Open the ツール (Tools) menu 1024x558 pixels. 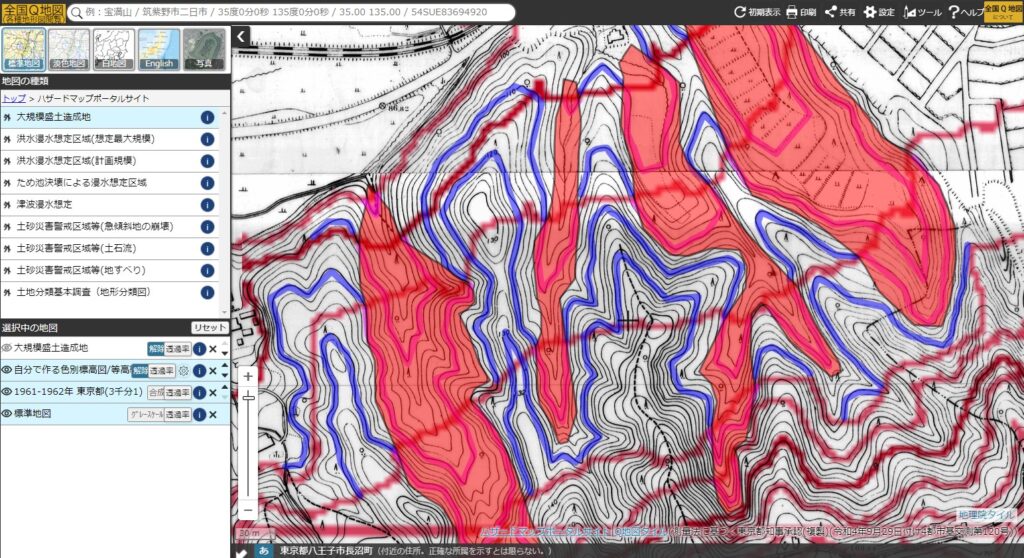point(921,12)
